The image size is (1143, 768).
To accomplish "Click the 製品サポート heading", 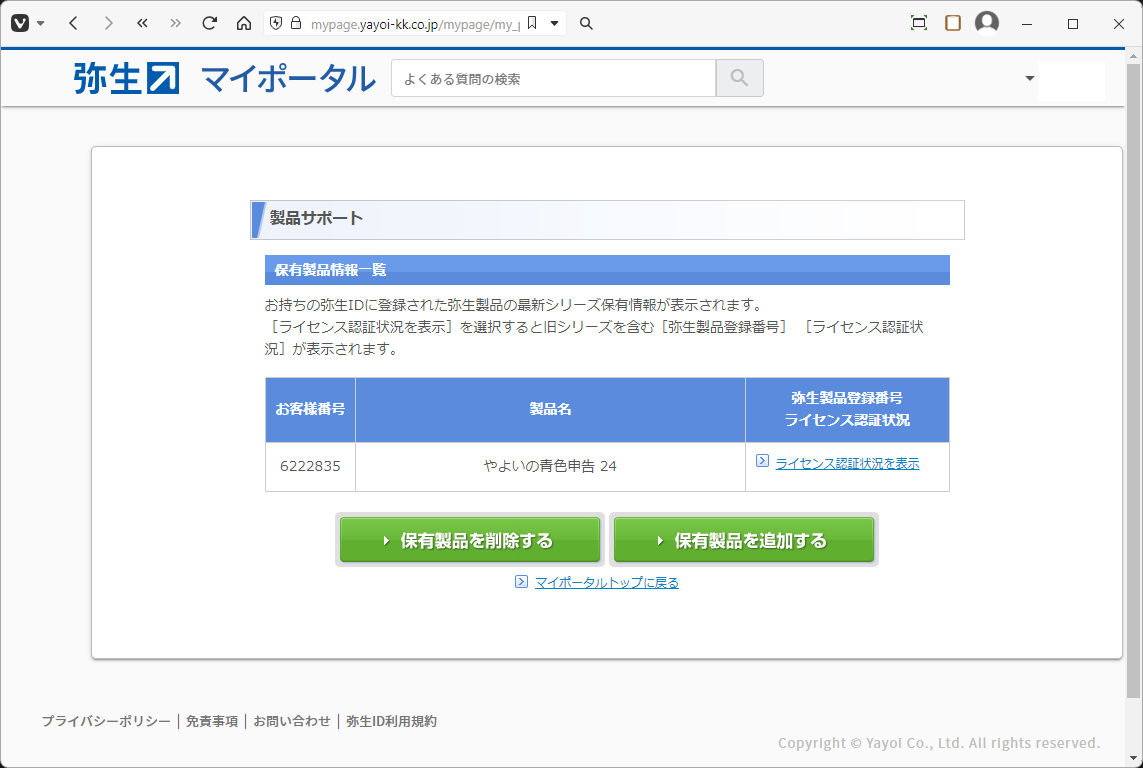I will coord(316,218).
